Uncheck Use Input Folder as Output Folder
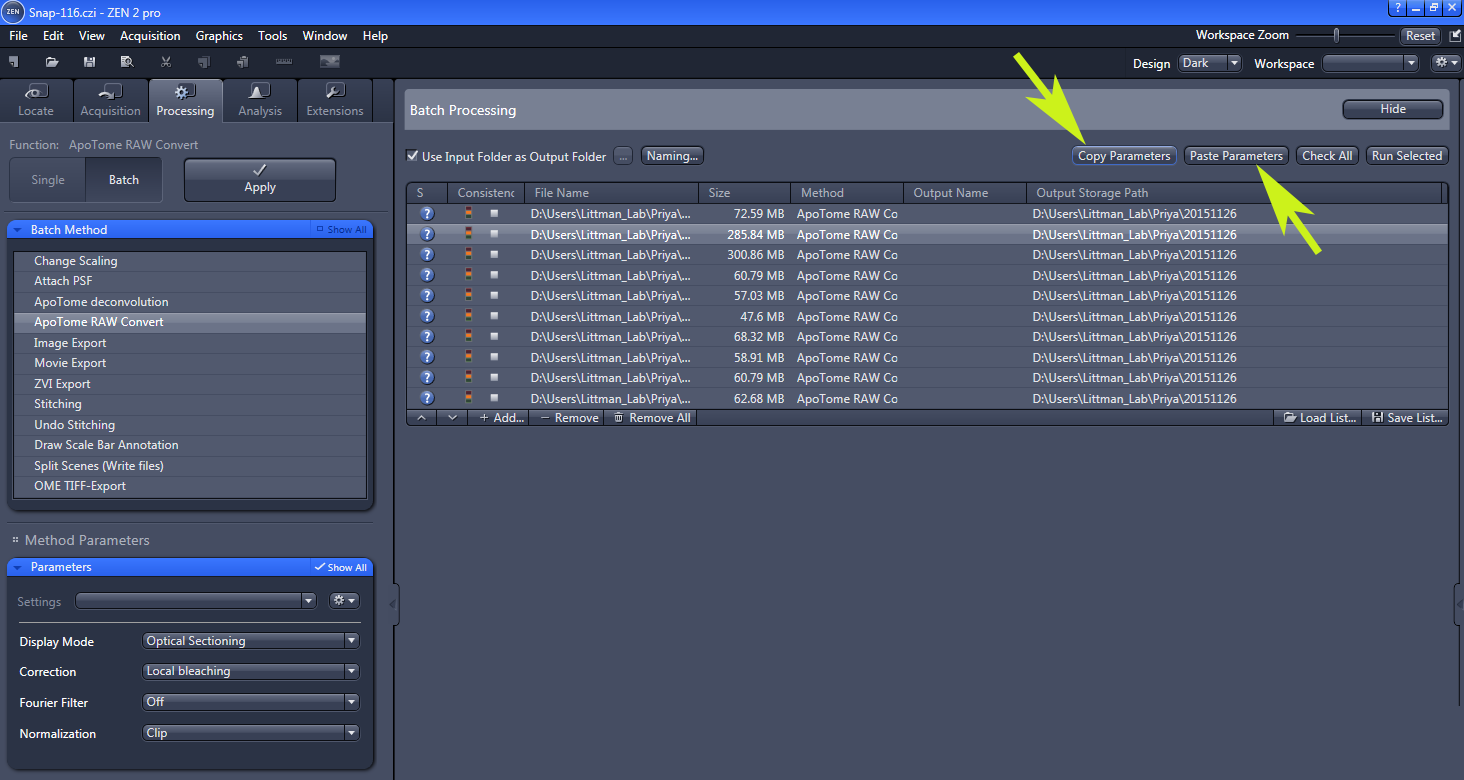This screenshot has width=1464, height=780. coord(412,156)
